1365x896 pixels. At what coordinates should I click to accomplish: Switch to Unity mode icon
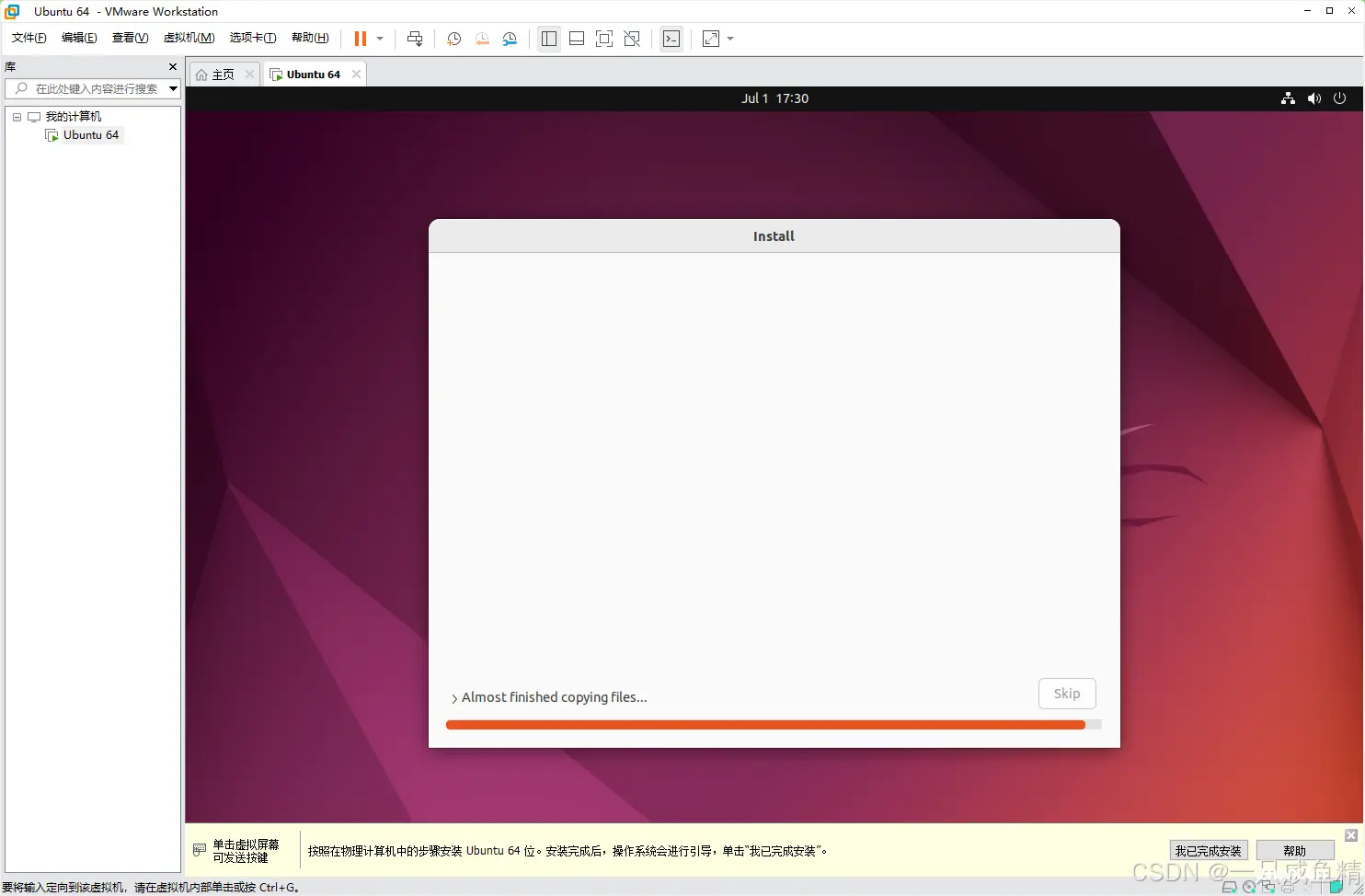[x=632, y=39]
